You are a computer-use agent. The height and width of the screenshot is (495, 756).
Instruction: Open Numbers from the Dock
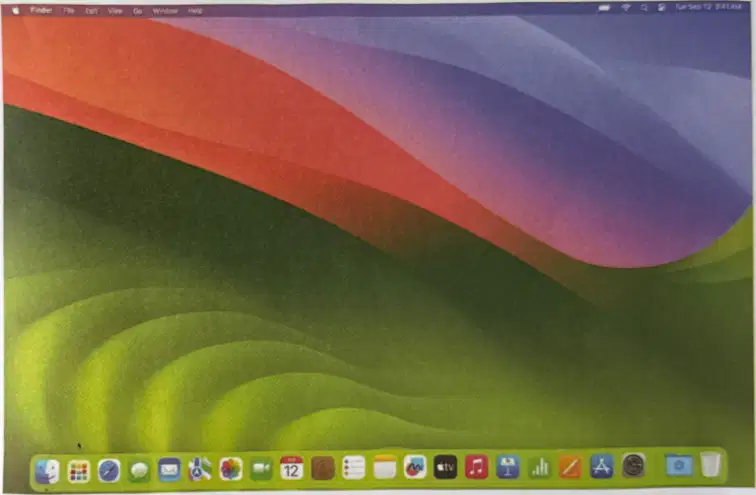pyautogui.click(x=539, y=467)
